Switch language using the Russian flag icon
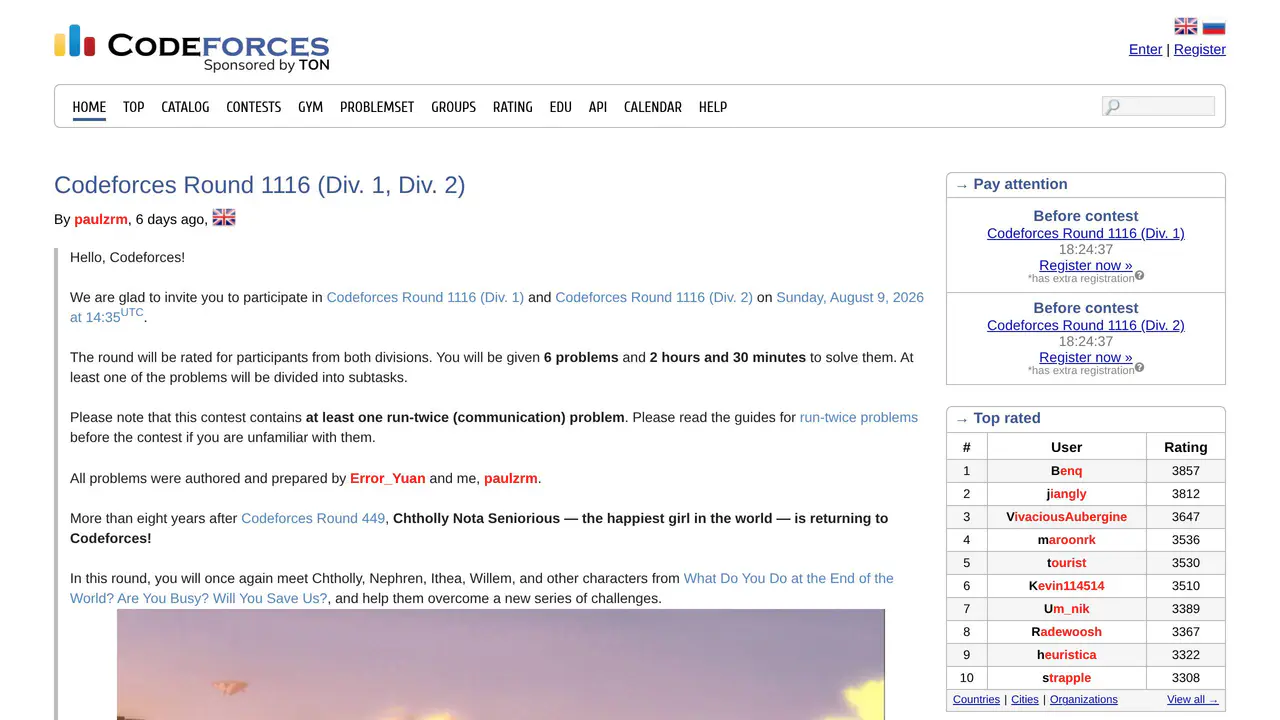Viewport: 1280px width, 720px height. point(1214,27)
